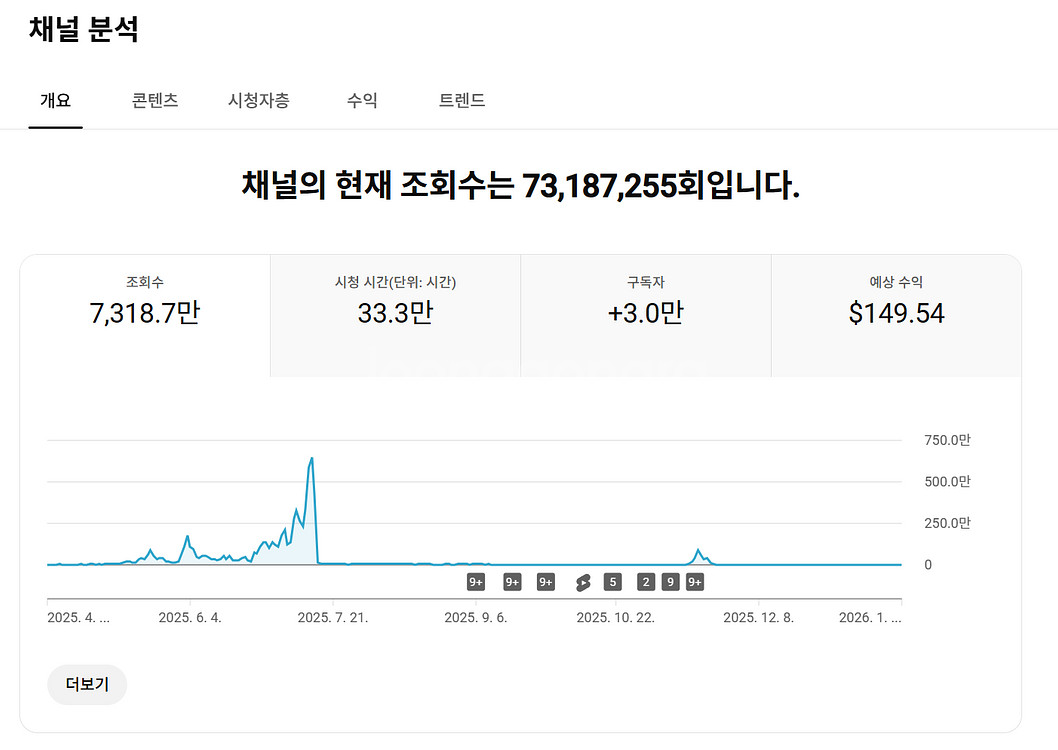Image resolution: width=1058 pixels, height=750 pixels.
Task: Click the Shorts icon marker under the chart
Action: [x=583, y=583]
